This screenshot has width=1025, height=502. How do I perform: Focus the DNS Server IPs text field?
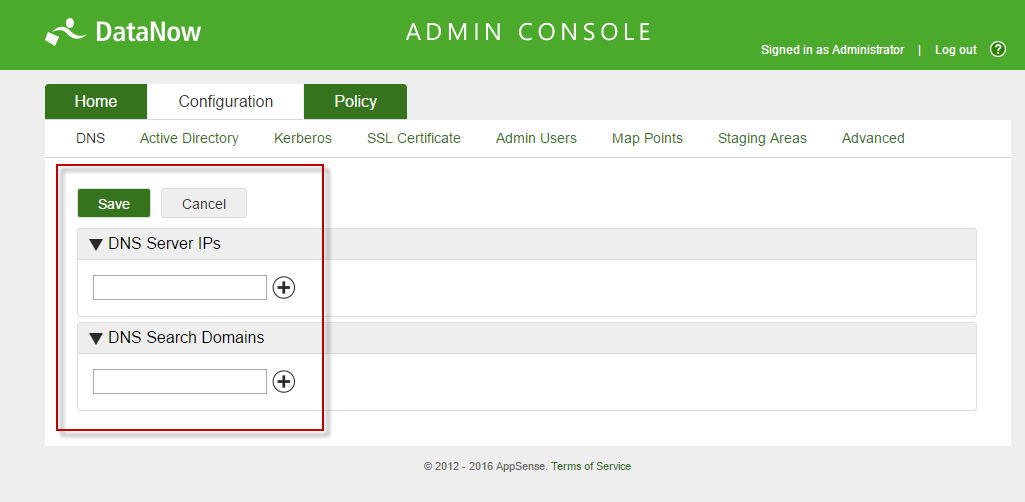point(180,288)
